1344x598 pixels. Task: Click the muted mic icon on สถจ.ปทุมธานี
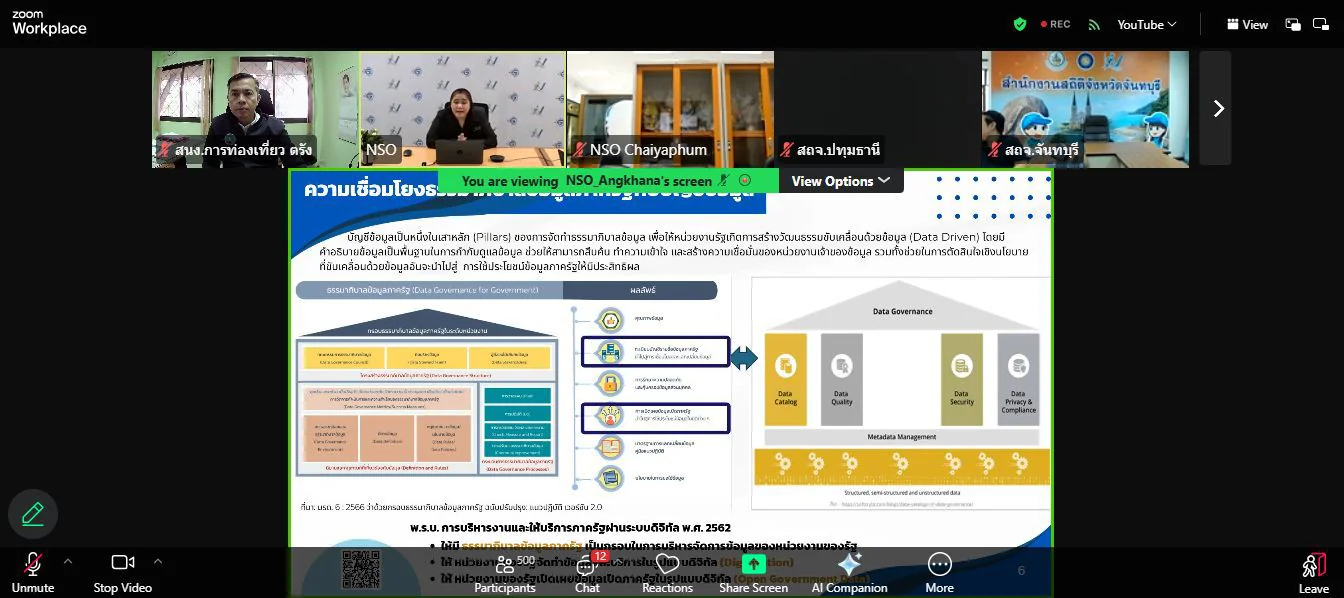[x=787, y=150]
